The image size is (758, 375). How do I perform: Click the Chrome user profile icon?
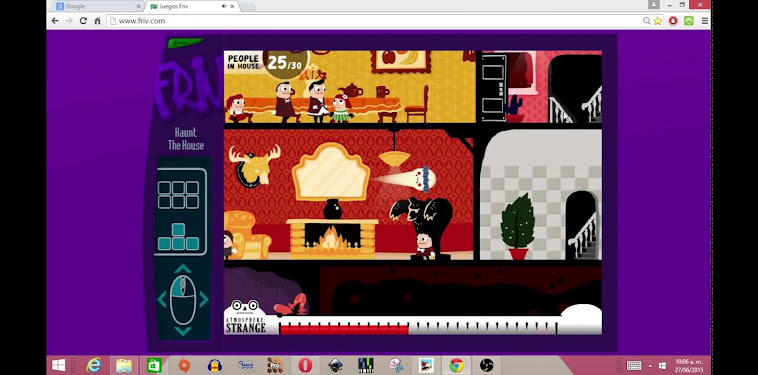tap(654, 4)
